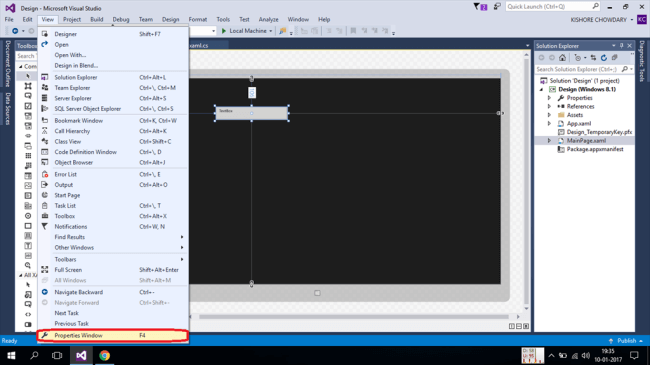Click the Task List icon
The height and width of the screenshot is (365, 650).
(45, 205)
